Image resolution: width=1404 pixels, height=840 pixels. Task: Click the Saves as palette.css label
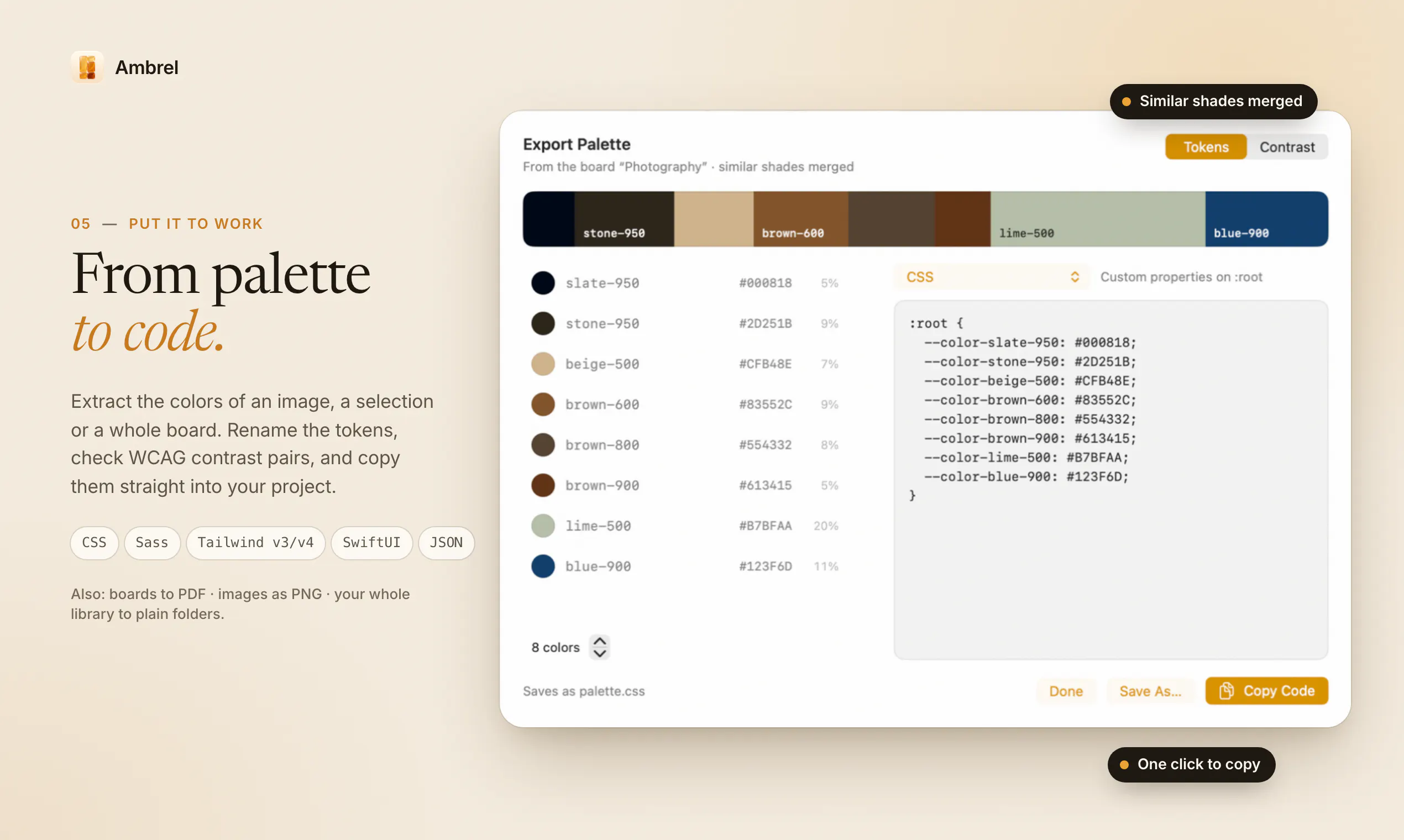[584, 691]
